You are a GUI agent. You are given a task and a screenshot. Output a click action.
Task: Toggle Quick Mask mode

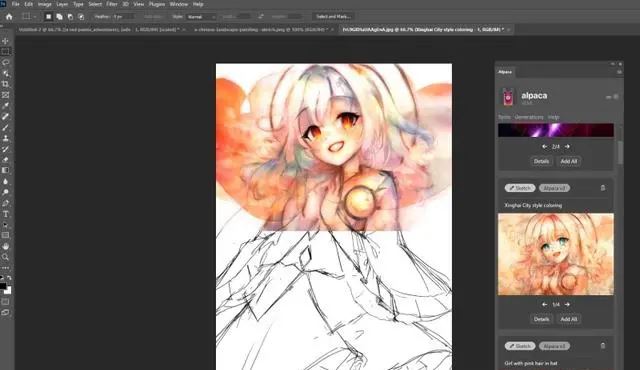pos(5,302)
